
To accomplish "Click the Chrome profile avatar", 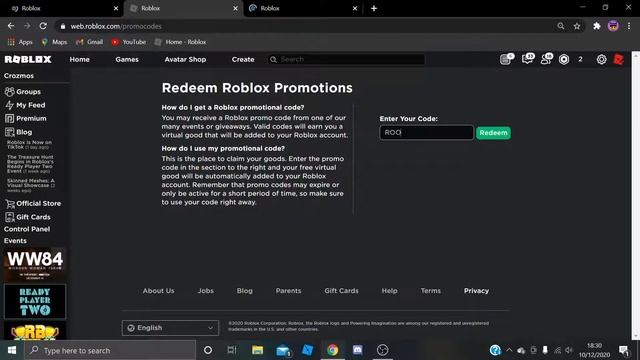I will tap(613, 26).
